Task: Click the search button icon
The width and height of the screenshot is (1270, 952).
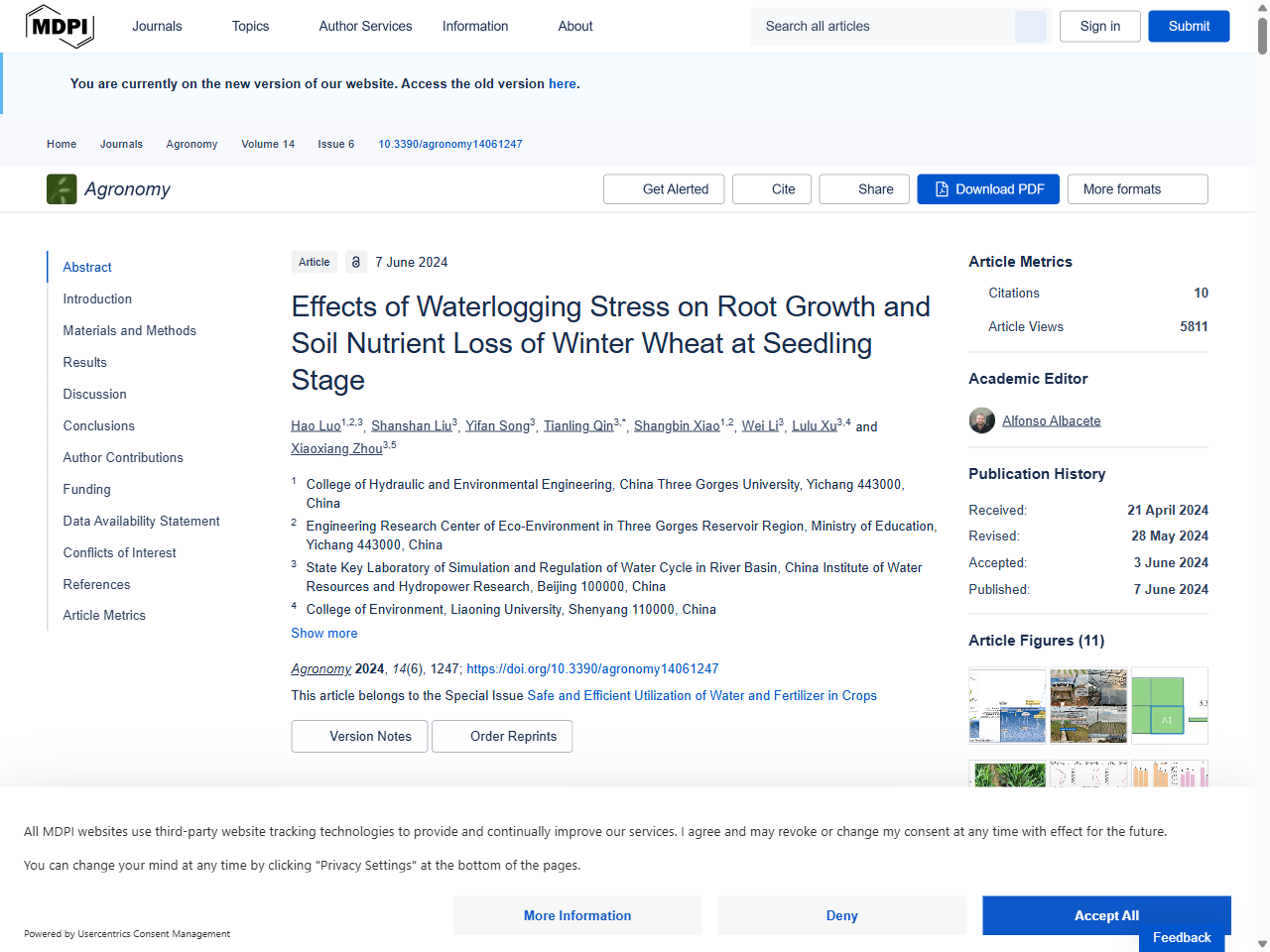Action: 1030,27
